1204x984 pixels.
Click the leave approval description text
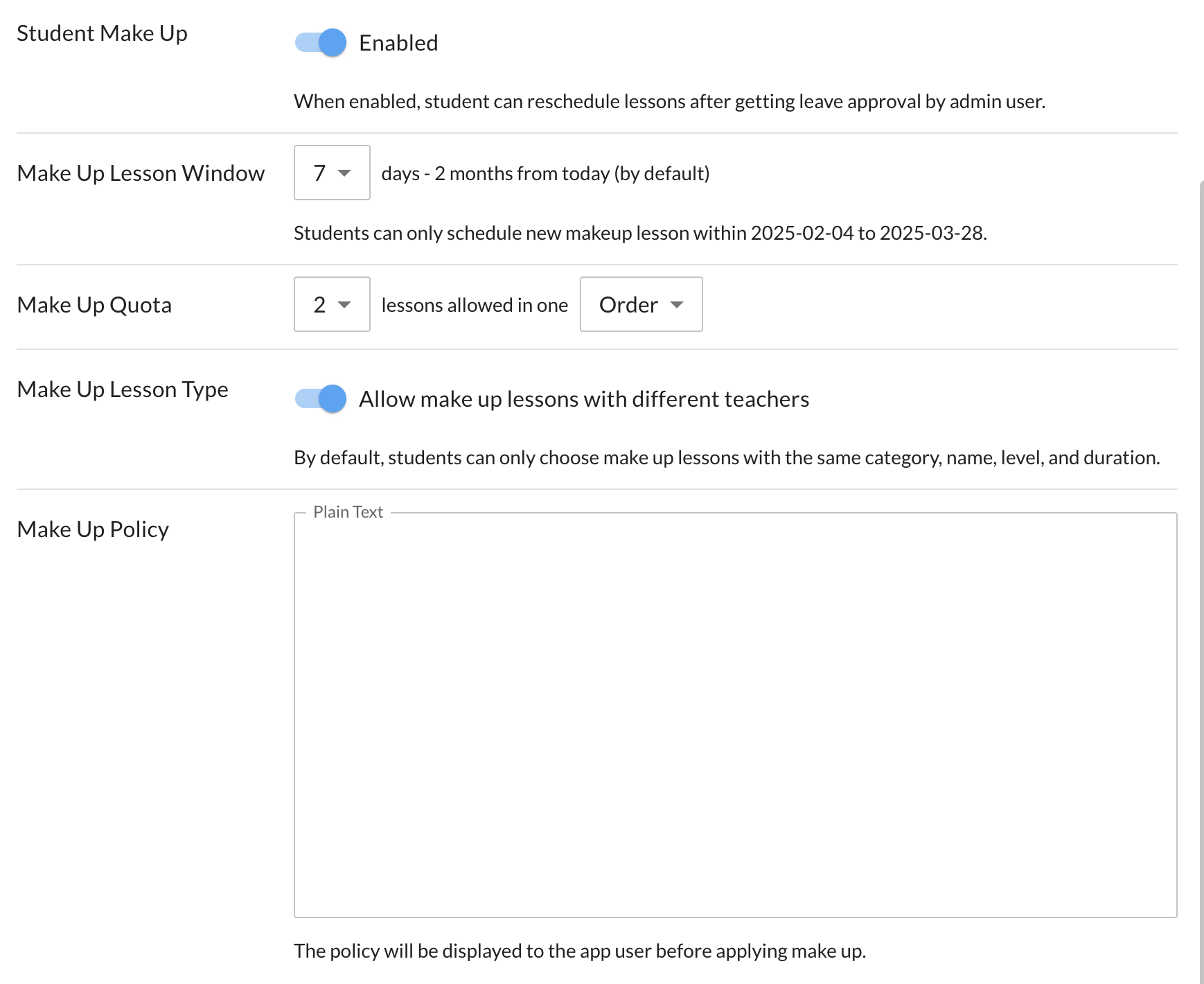pyautogui.click(x=669, y=101)
